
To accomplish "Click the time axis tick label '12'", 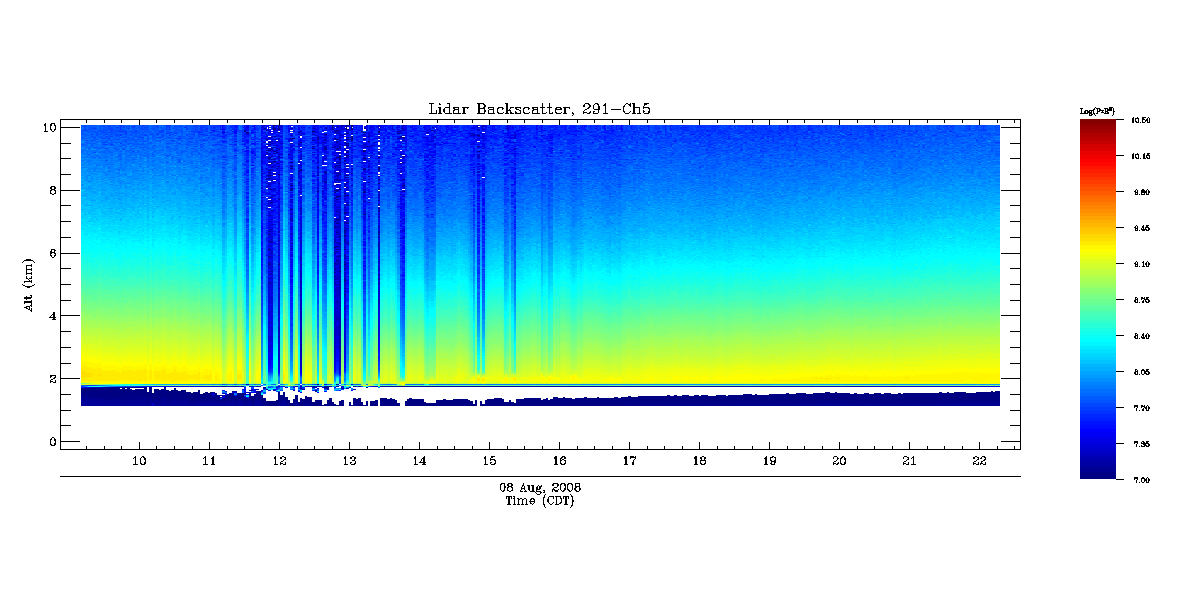I will (x=280, y=460).
